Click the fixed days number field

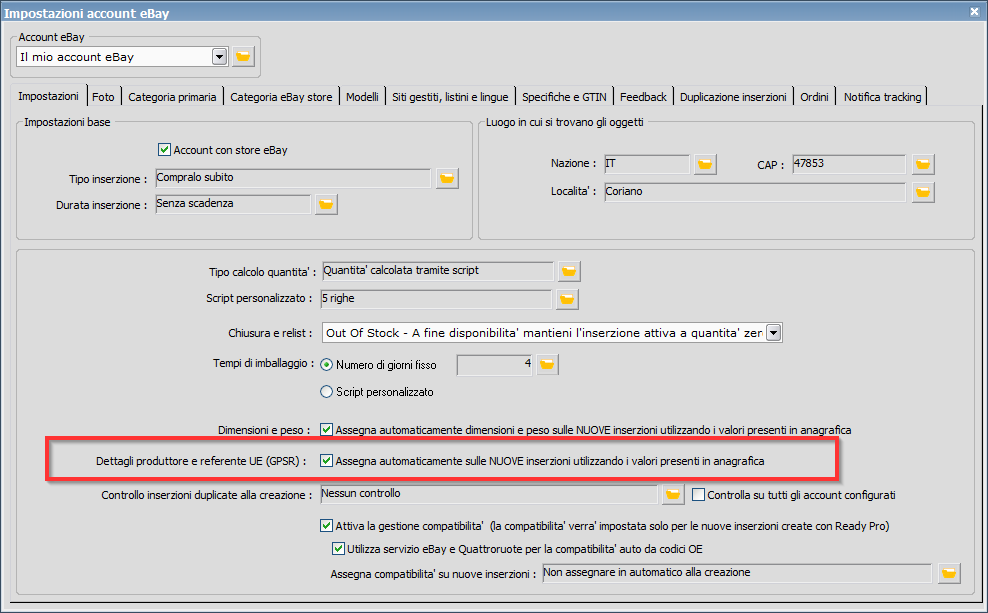[x=495, y=364]
